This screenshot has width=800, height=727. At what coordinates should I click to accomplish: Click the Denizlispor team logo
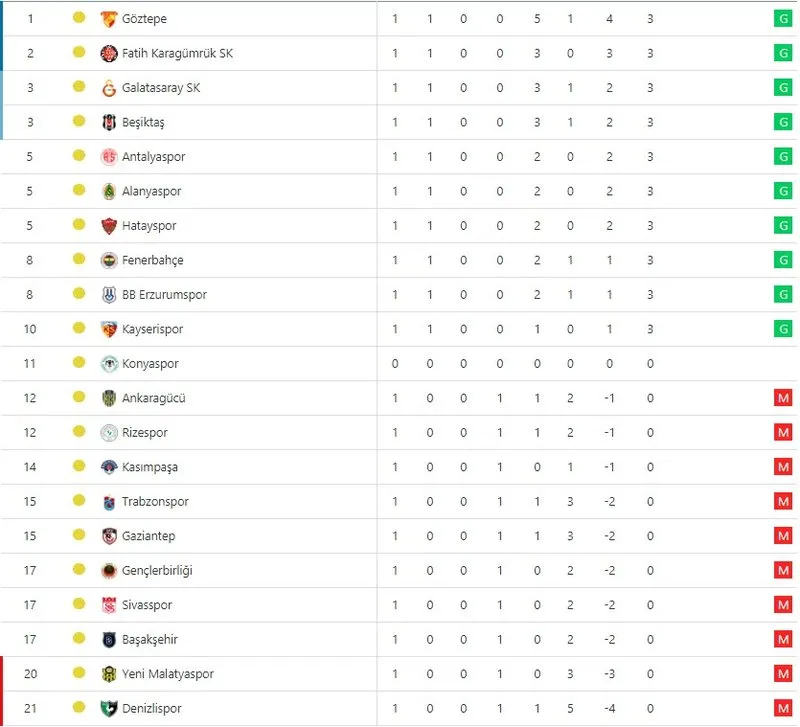pos(110,708)
